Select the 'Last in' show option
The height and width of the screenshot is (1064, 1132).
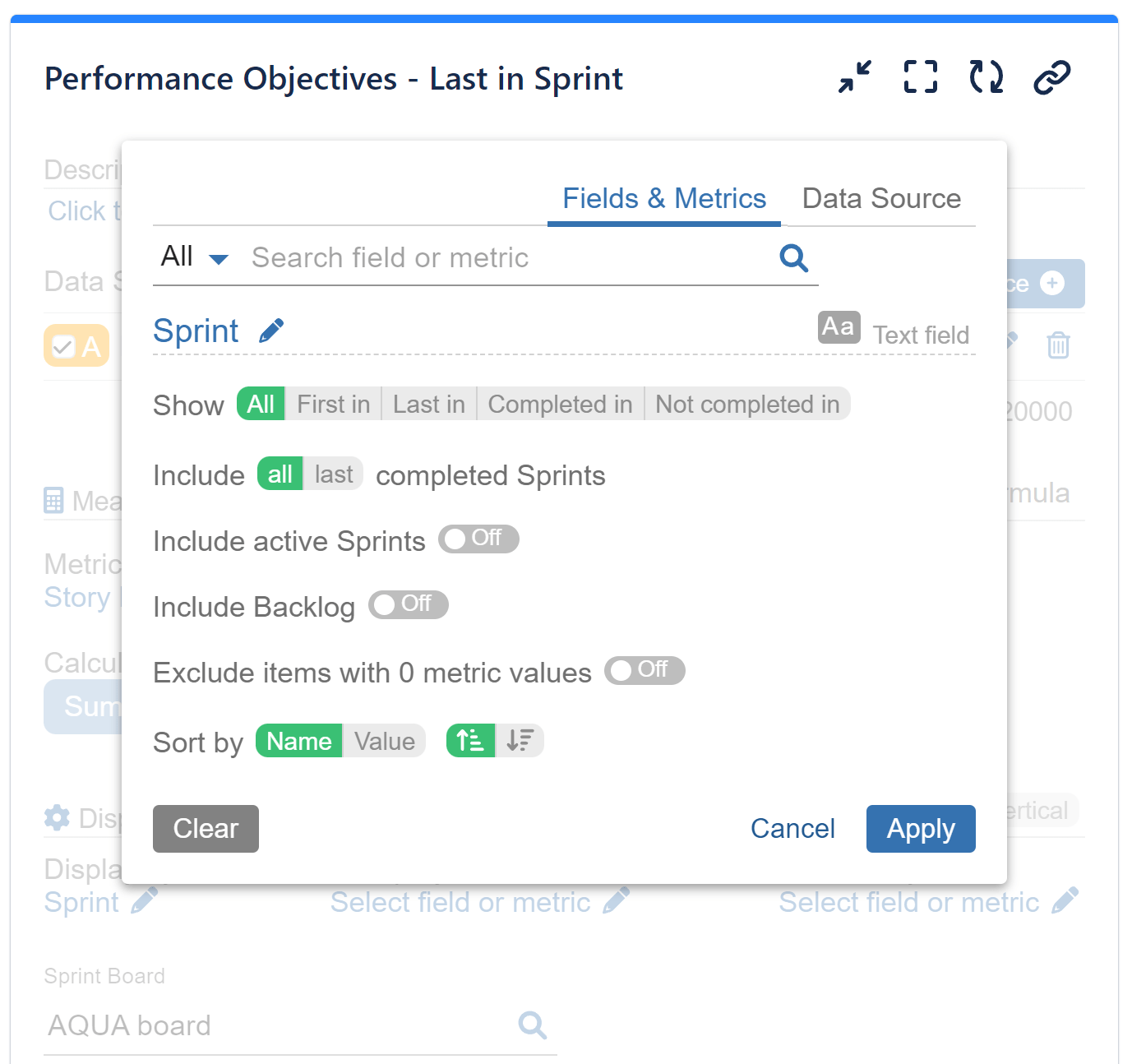pos(428,404)
